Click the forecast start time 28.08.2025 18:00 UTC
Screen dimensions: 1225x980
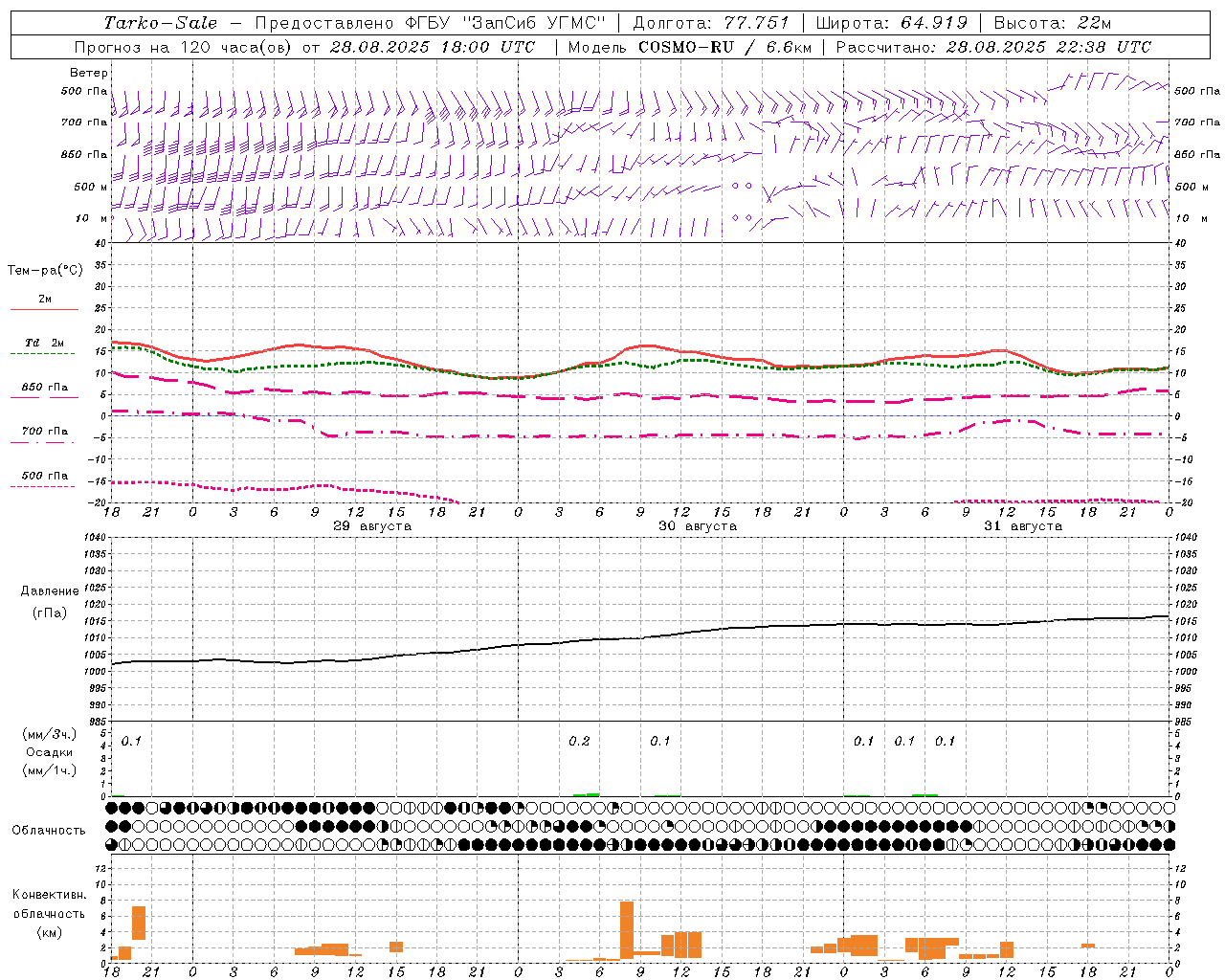(x=433, y=47)
